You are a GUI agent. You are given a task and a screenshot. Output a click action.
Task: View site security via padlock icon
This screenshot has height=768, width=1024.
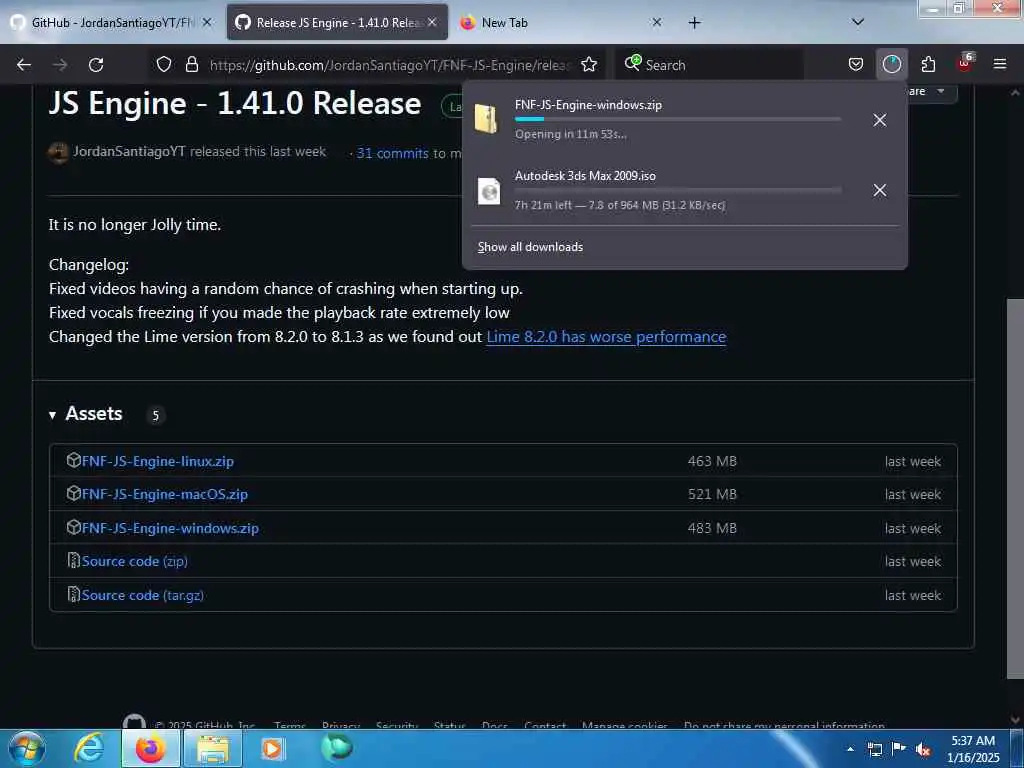click(191, 64)
